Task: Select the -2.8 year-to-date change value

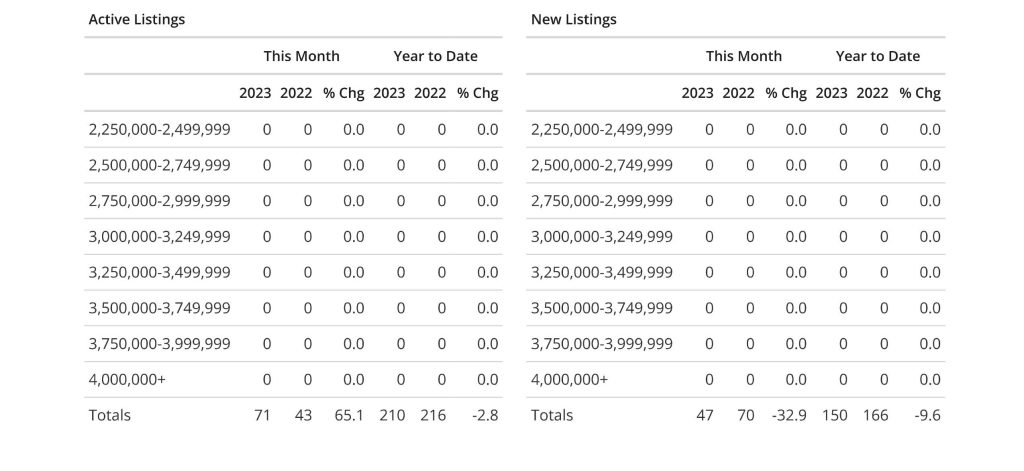Action: pyautogui.click(x=487, y=415)
